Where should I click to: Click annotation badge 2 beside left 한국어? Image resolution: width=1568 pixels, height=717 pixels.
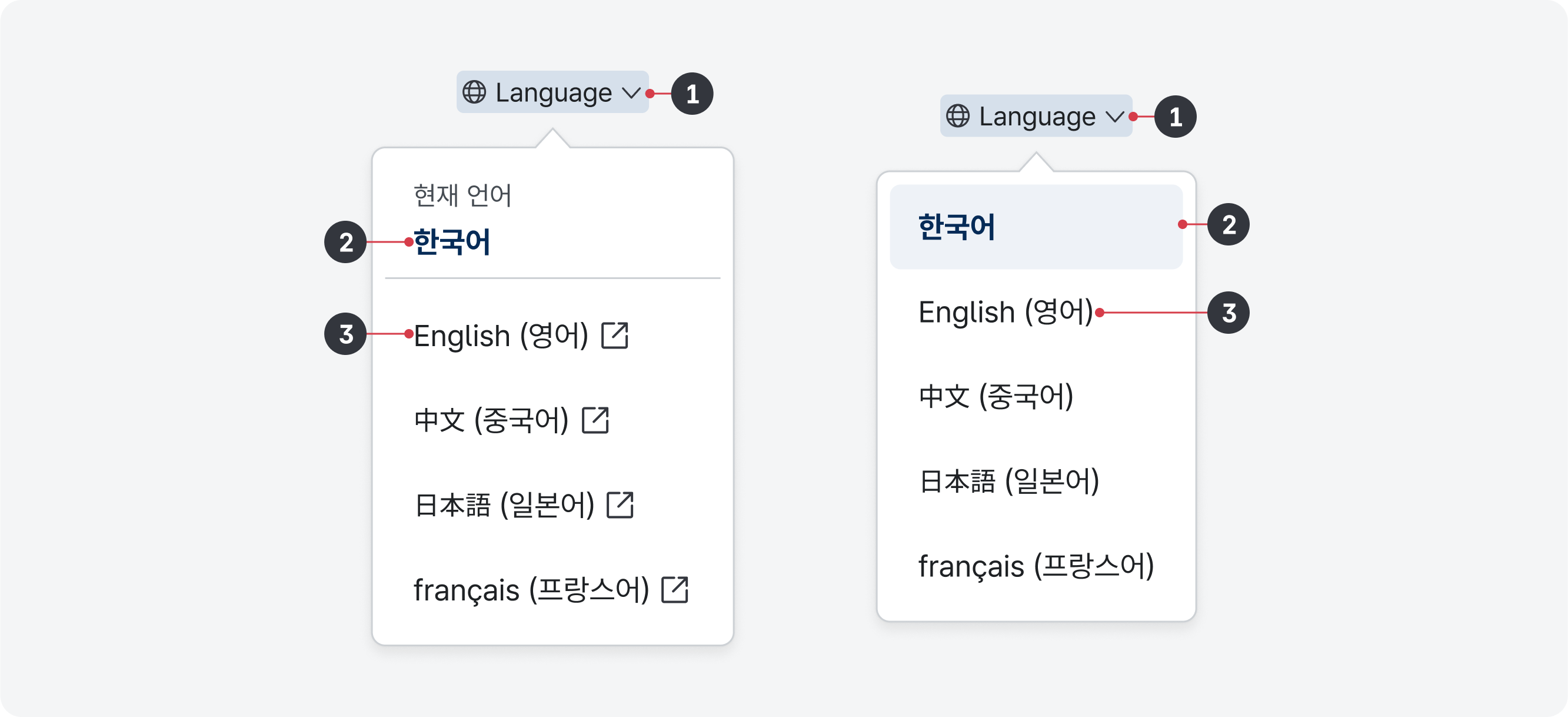(345, 243)
